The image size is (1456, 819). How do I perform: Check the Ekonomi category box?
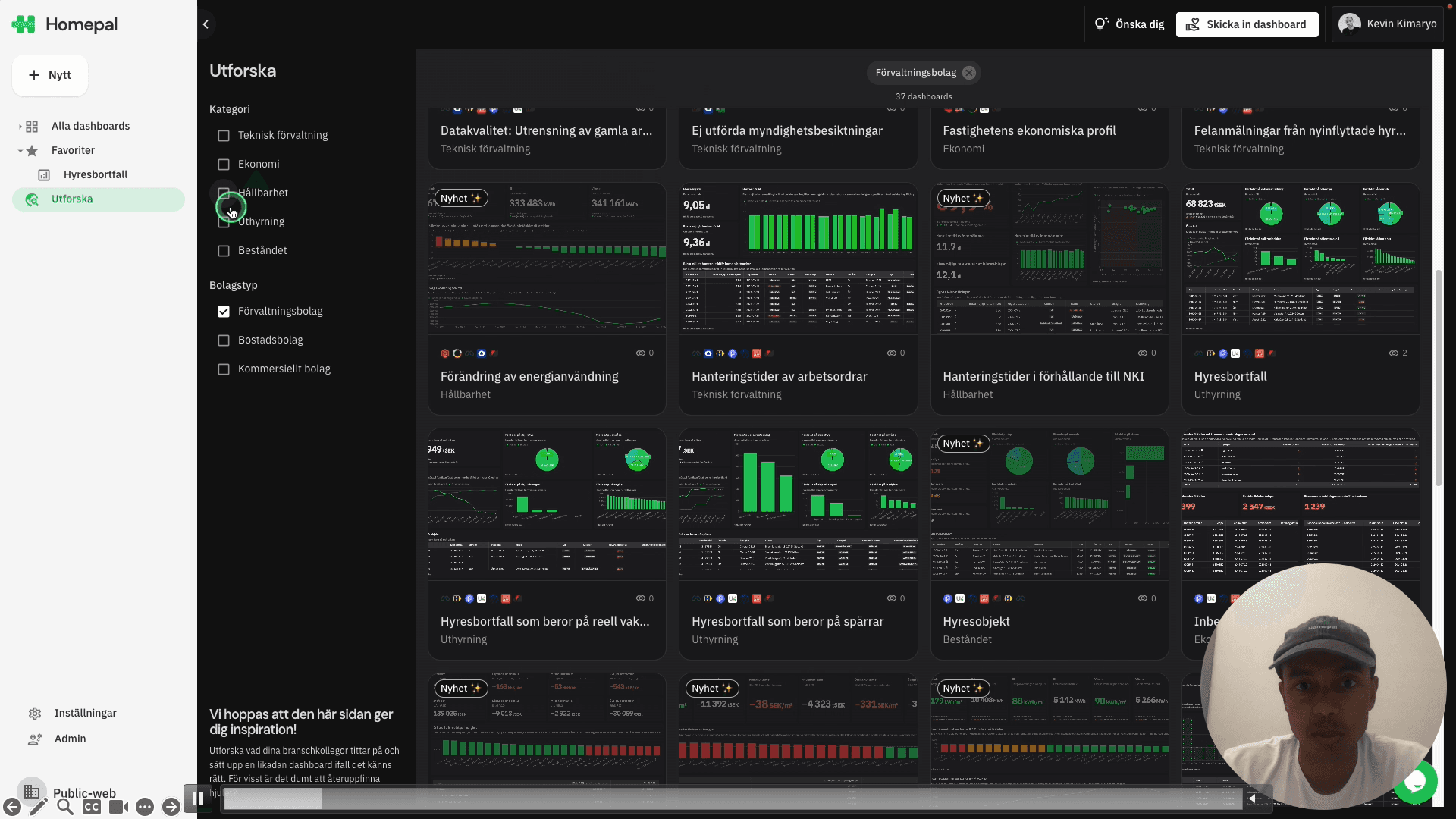point(224,165)
